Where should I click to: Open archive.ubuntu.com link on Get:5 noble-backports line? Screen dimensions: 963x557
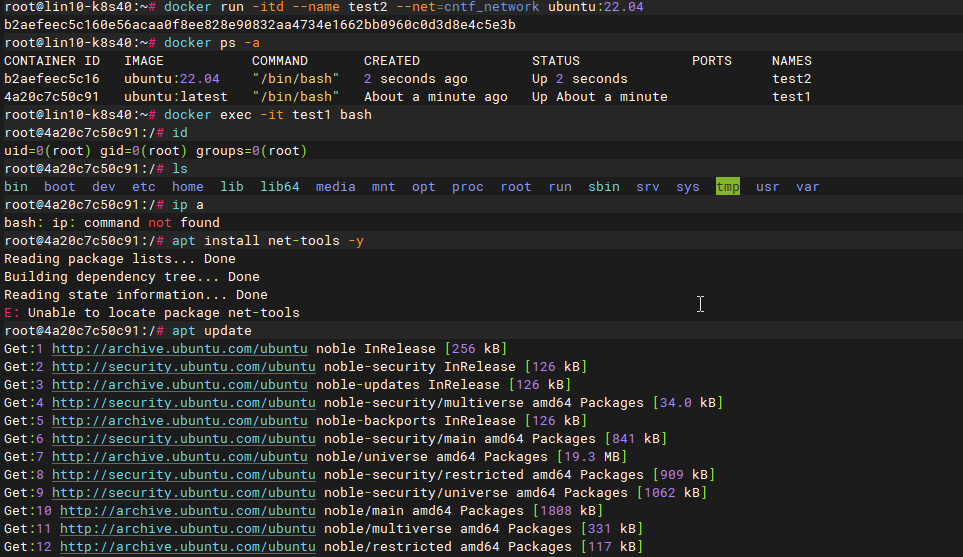coord(179,421)
